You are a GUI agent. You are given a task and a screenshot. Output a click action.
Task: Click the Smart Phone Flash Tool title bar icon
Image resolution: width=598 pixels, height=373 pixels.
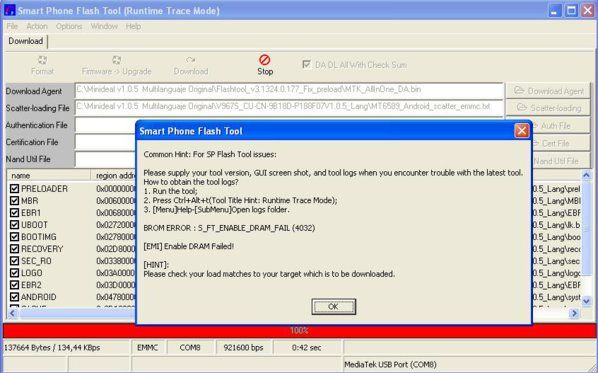point(9,10)
